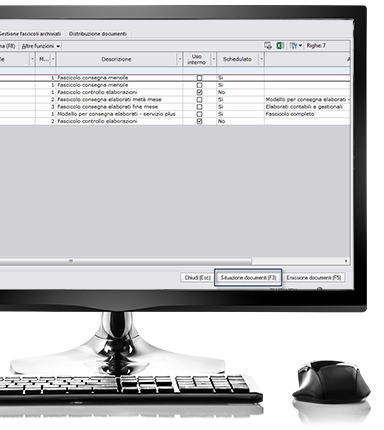Image resolution: width=384 pixels, height=430 pixels.
Task: Switch to Gestione fascicoli archiviati tab
Action: (30, 34)
